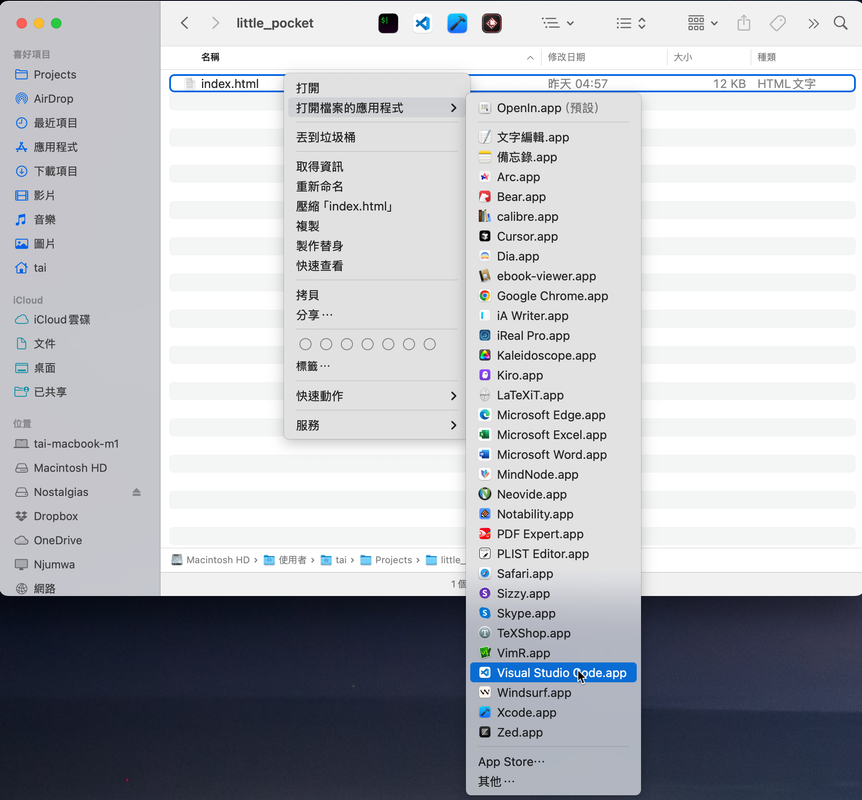Click 打開 in the context menu

(377, 88)
